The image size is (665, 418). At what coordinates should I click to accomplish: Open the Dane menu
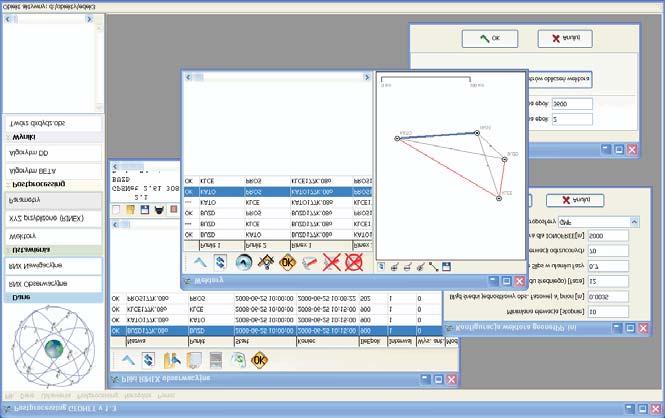pos(28,396)
